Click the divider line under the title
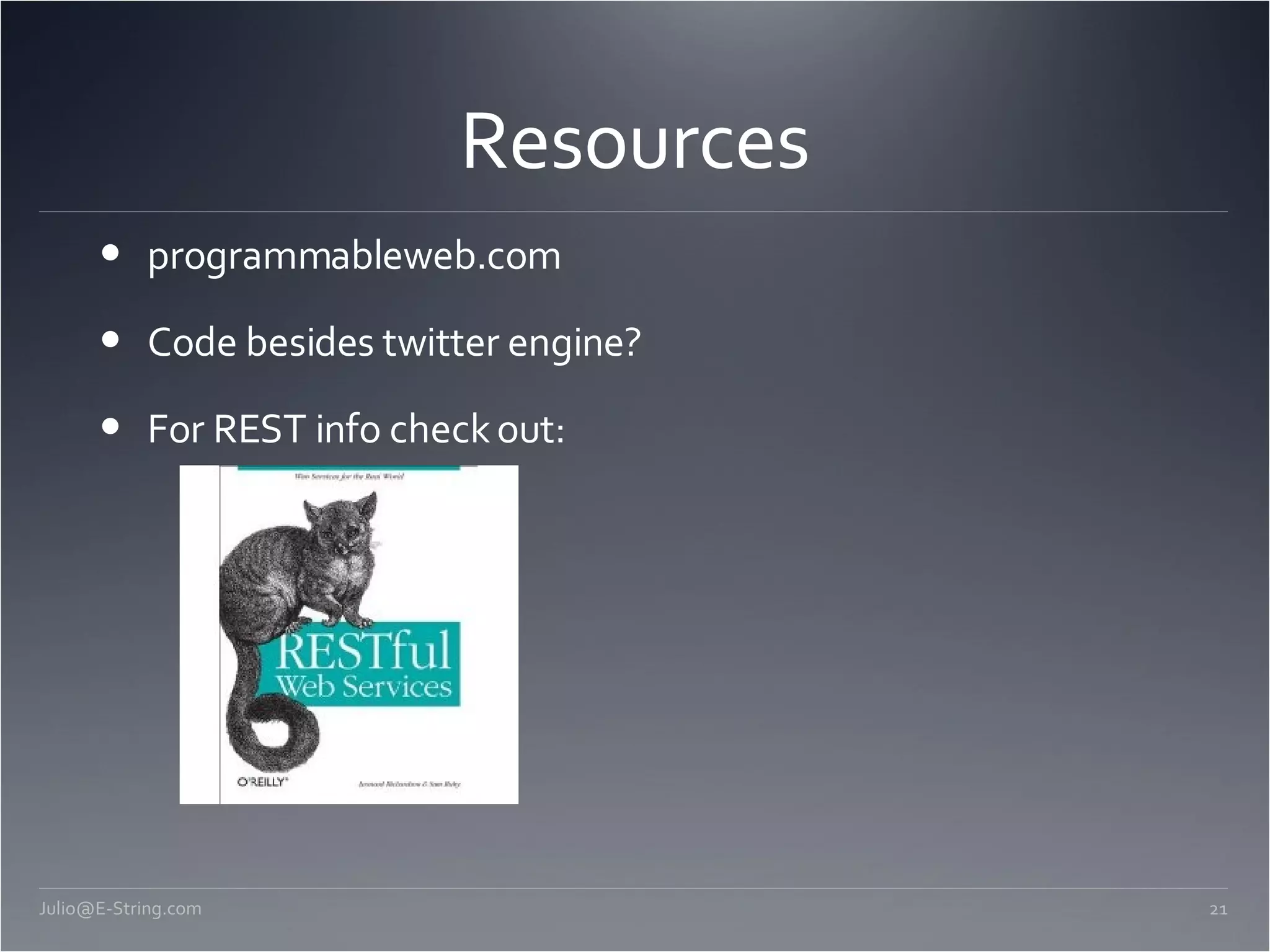 point(633,212)
